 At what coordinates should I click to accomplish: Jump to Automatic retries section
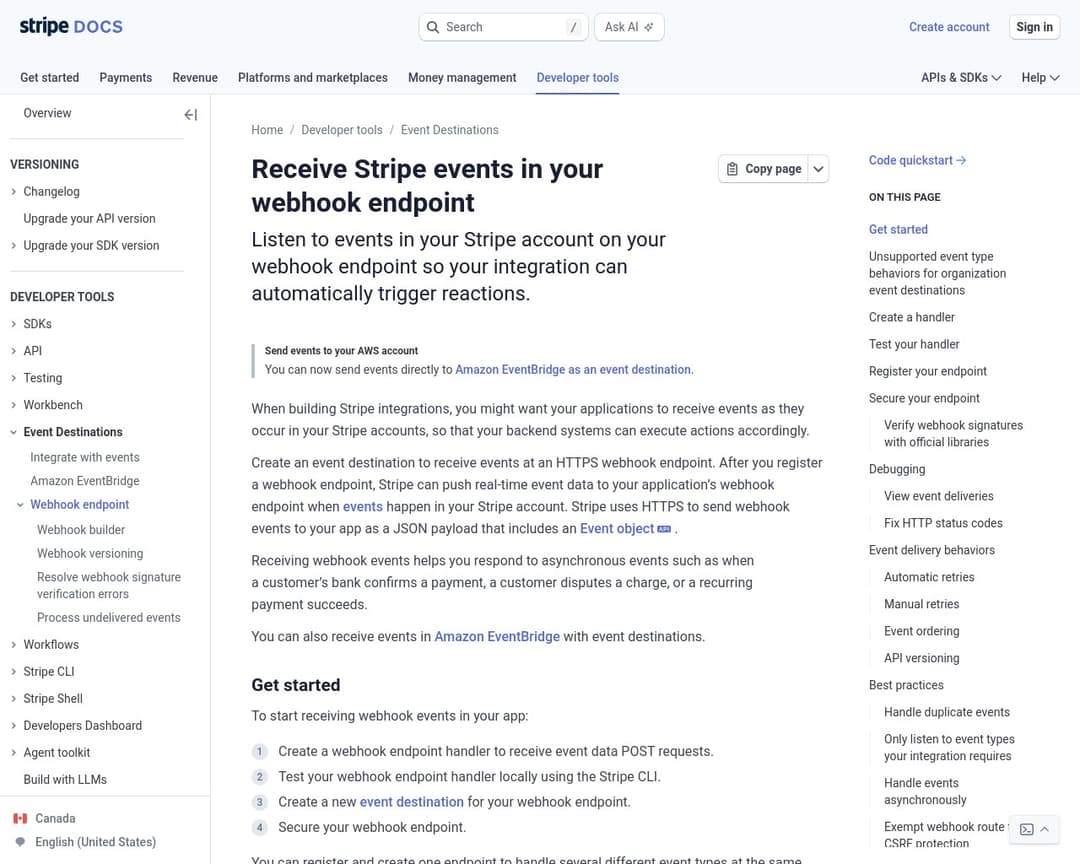tap(929, 577)
